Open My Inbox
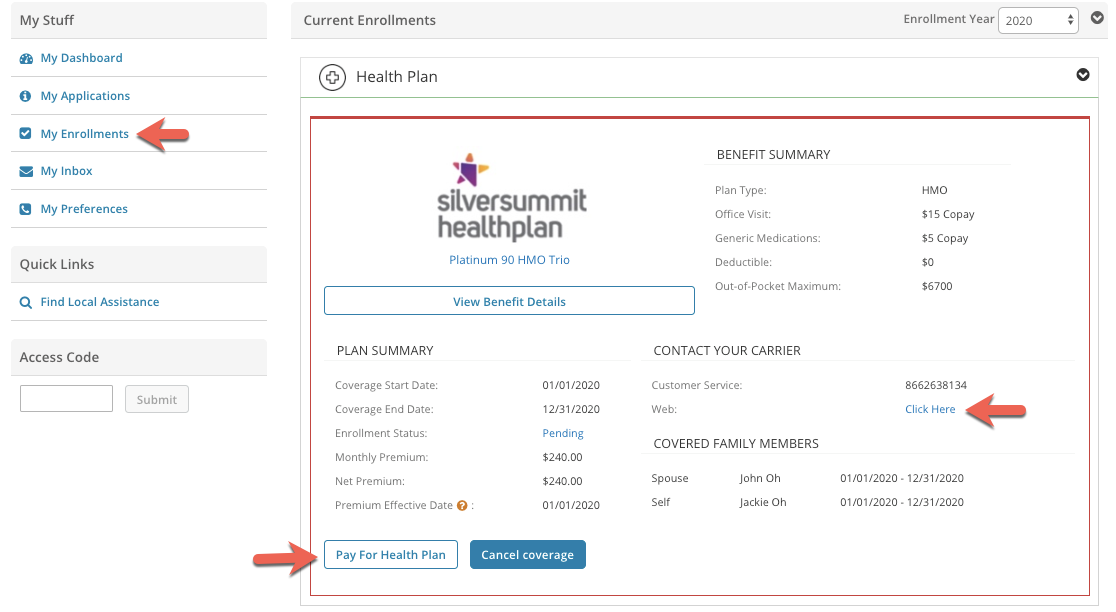 (66, 172)
